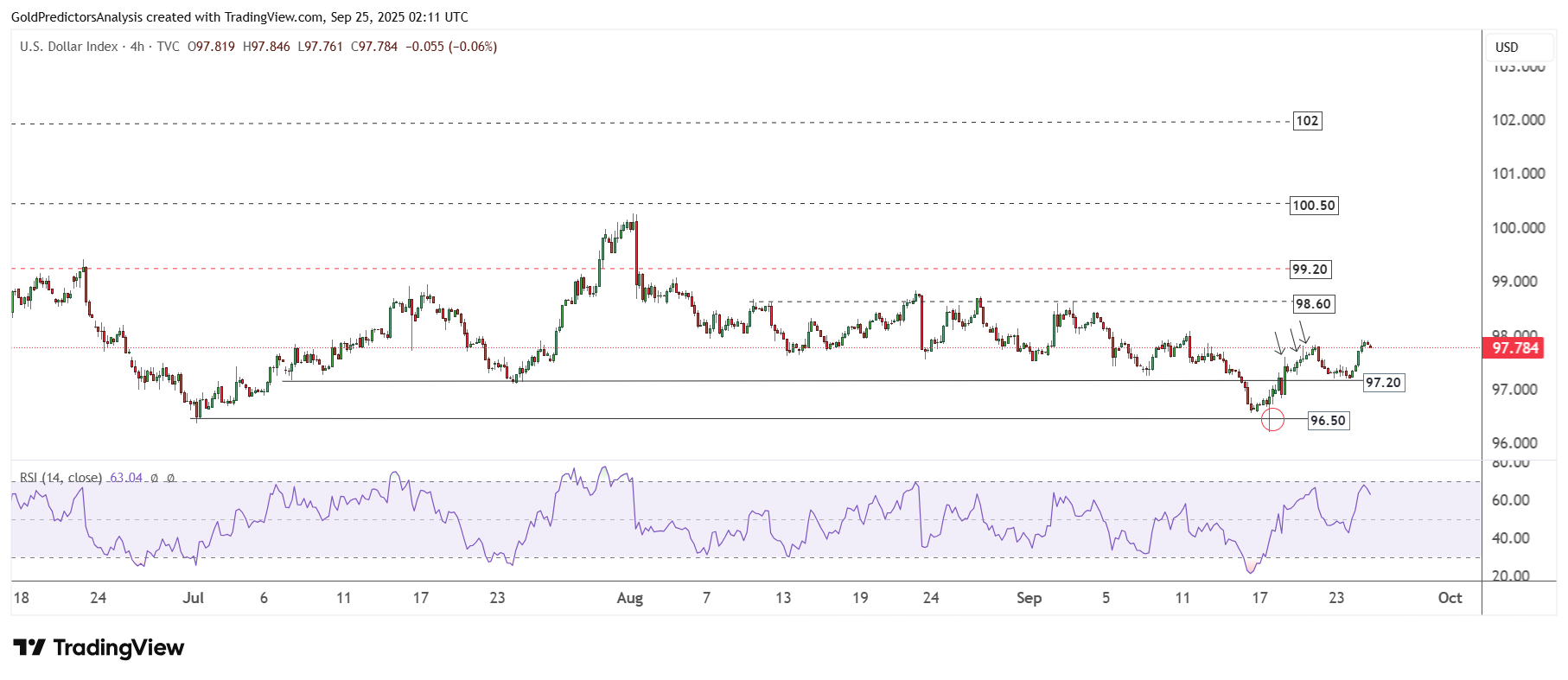This screenshot has width=1568, height=680.
Task: Select the red 97.784 current price tag
Action: tap(1514, 348)
